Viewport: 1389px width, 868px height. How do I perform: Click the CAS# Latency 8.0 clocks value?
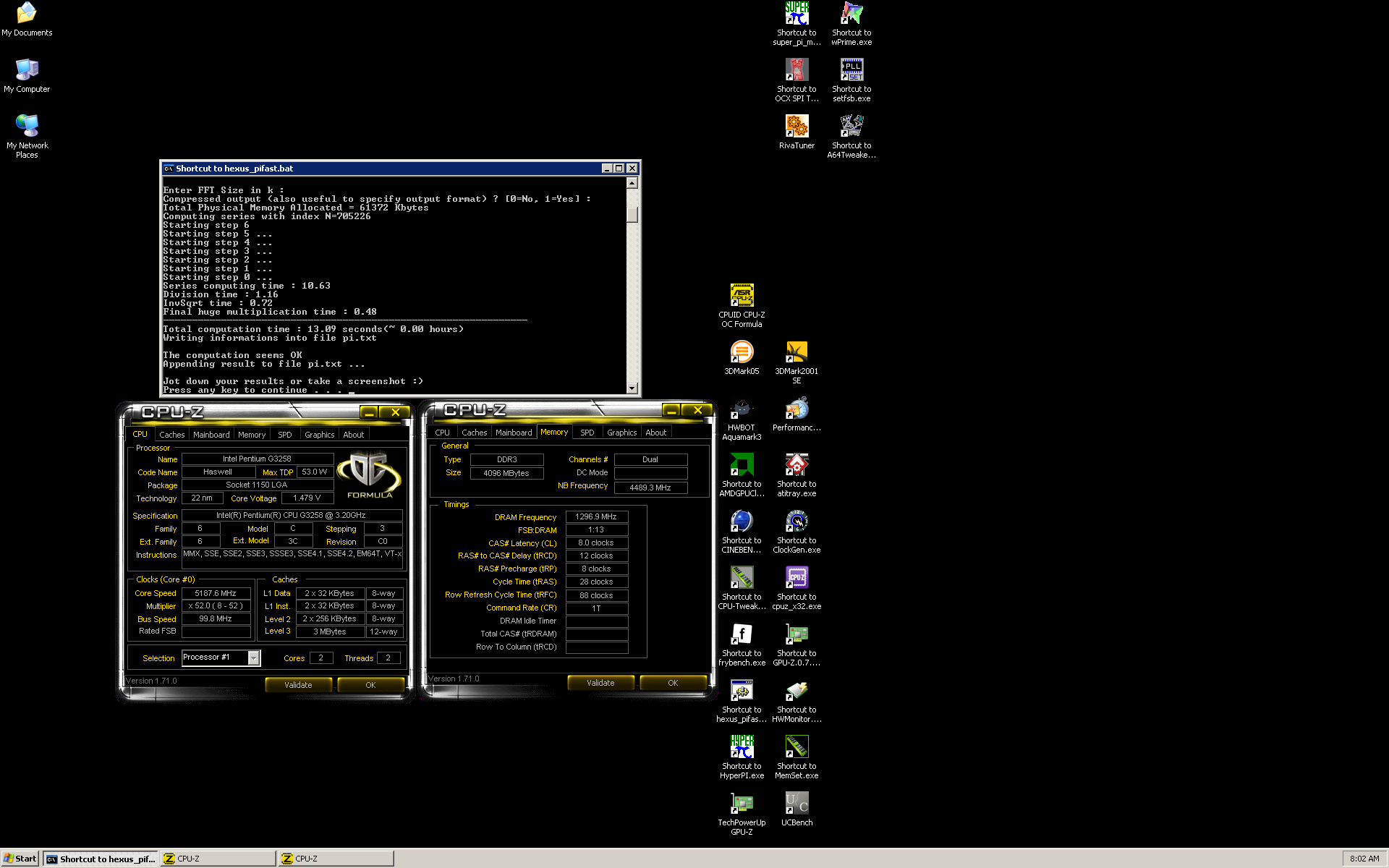(x=596, y=542)
